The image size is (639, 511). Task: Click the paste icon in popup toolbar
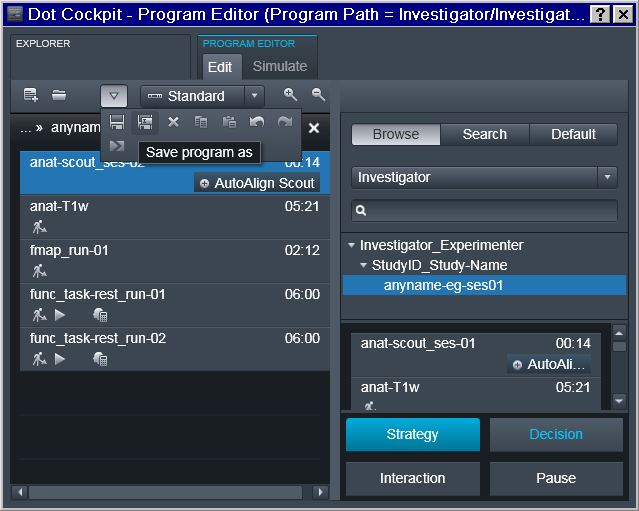(x=229, y=122)
